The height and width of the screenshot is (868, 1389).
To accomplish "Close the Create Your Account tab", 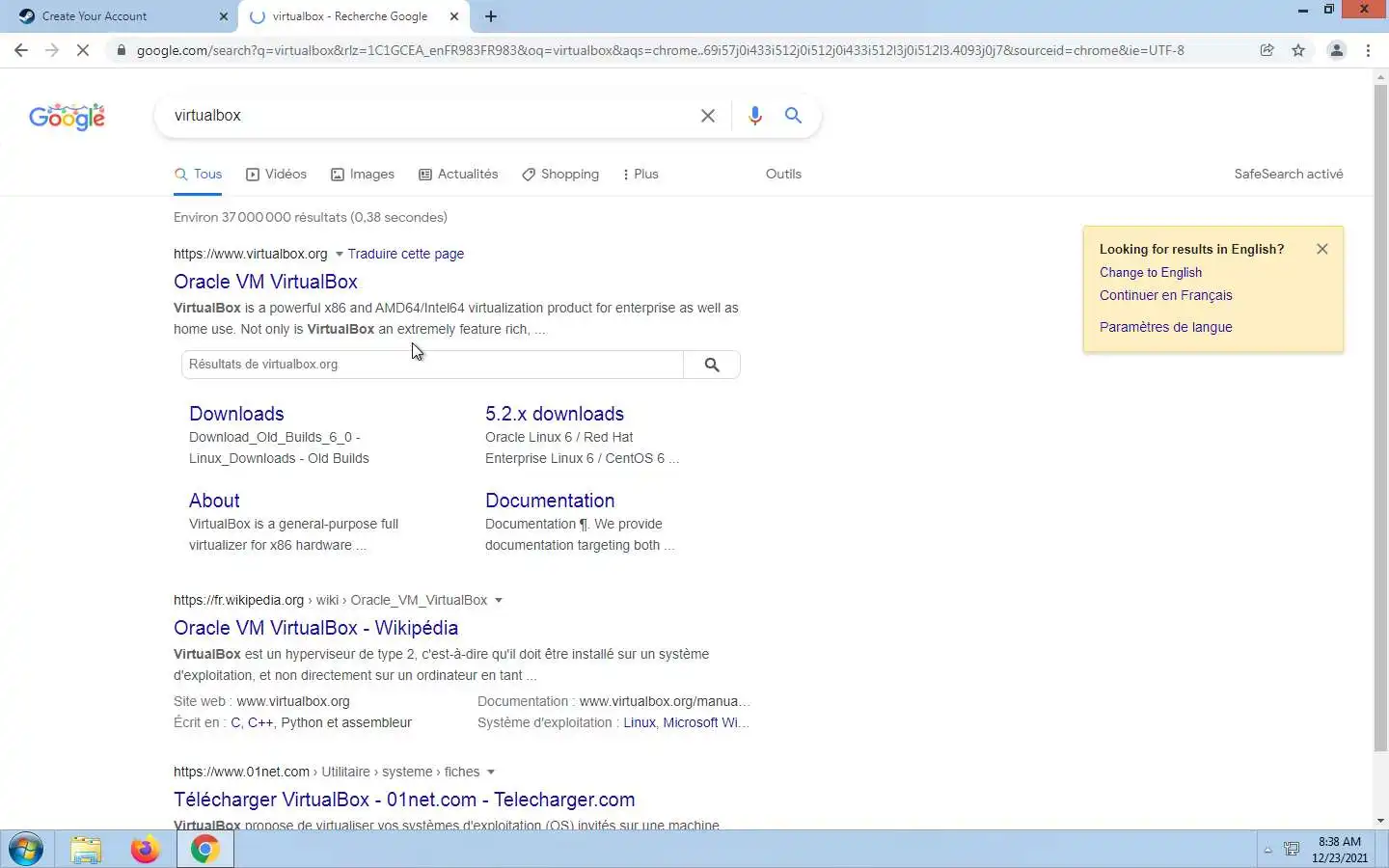I will [224, 16].
